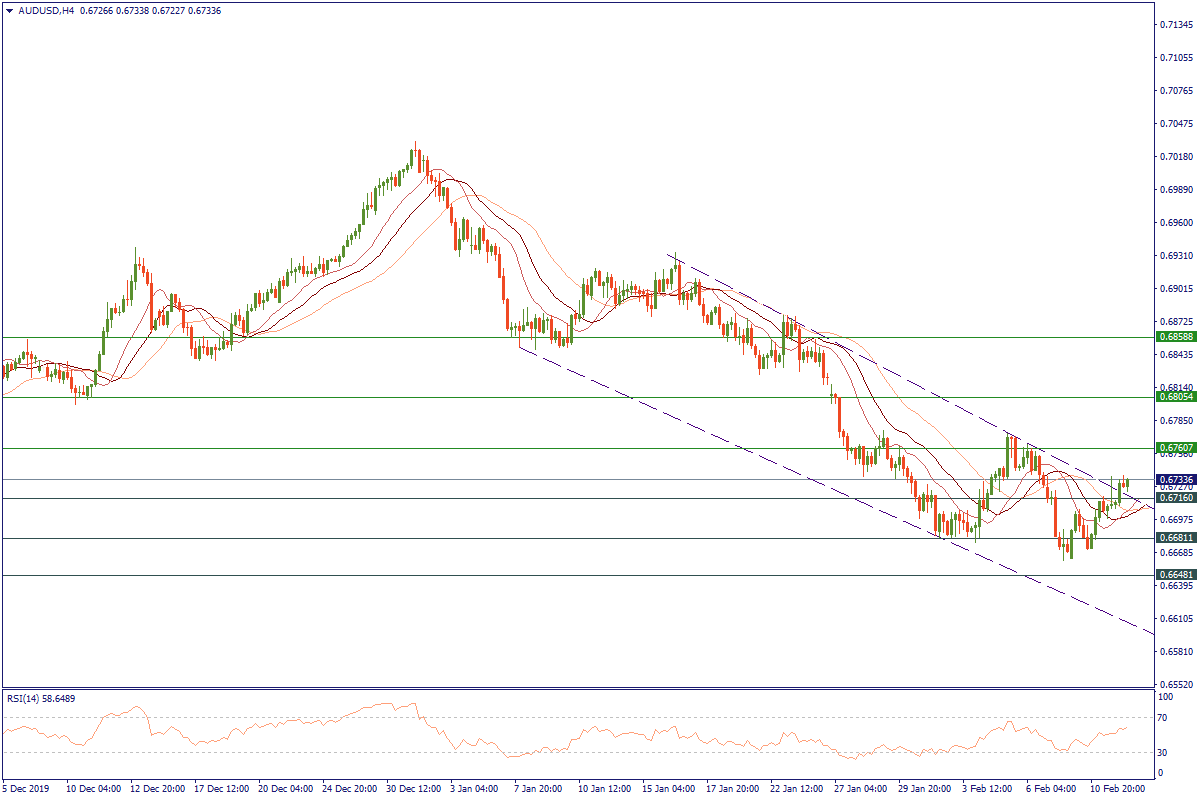
Task: Open the dropdown arrow beside AUDUSD,H4
Action: coord(9,10)
